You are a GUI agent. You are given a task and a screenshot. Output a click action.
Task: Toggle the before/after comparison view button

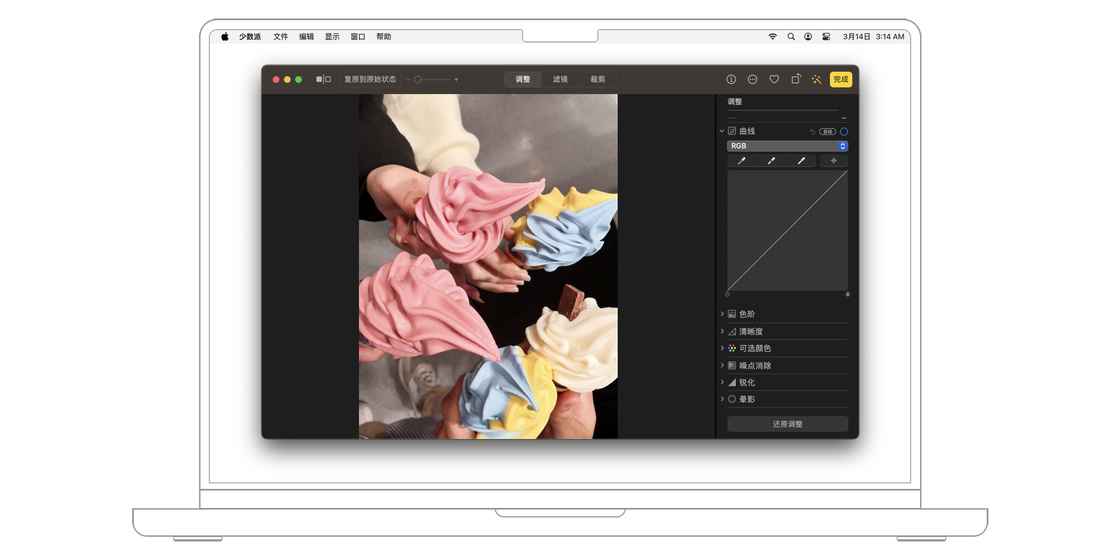tap(323, 79)
